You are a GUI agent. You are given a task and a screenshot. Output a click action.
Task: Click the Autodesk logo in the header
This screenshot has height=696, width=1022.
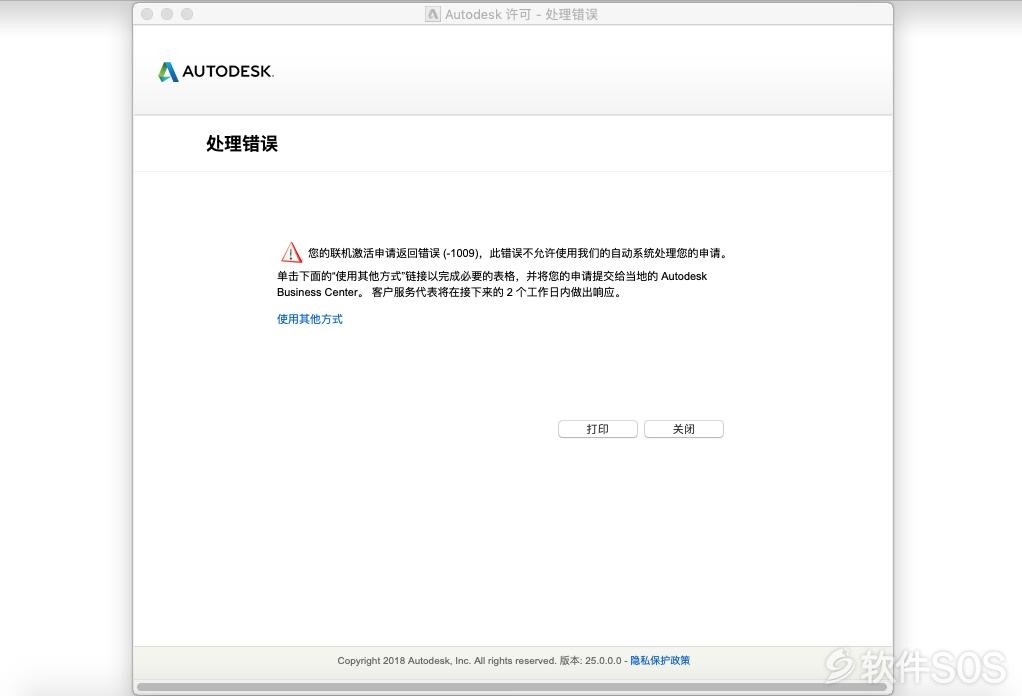[216, 71]
